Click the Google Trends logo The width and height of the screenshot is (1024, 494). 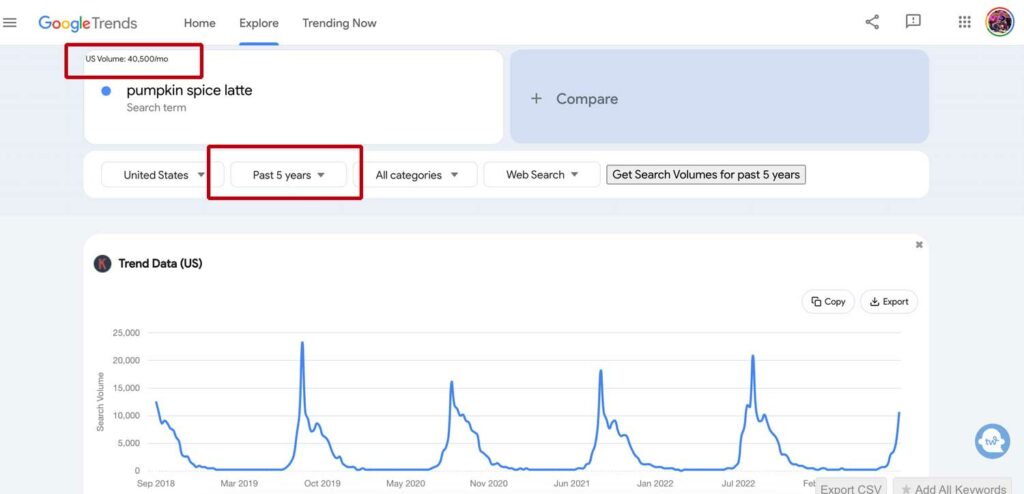[x=88, y=23]
